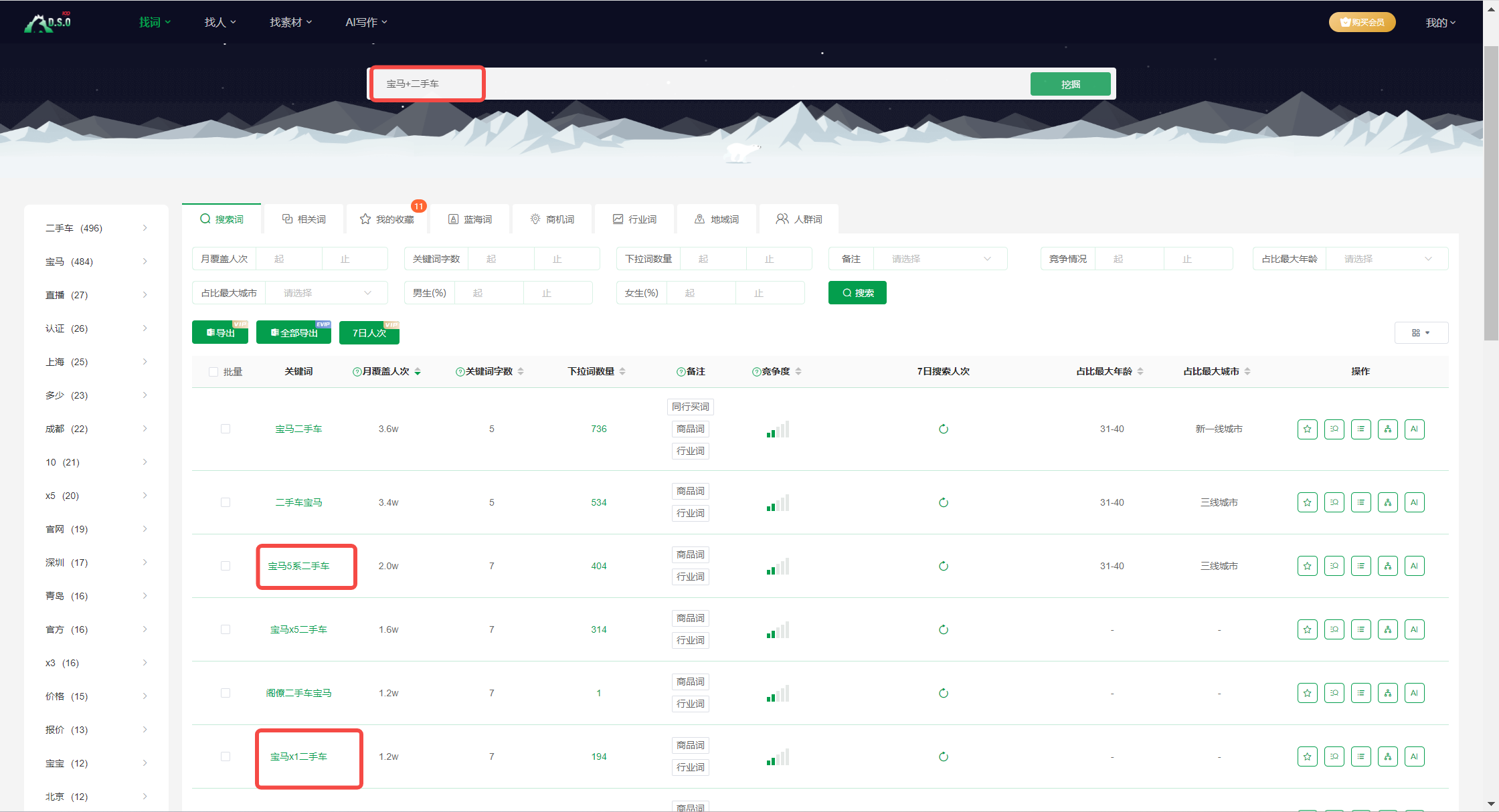Open the 找词 navigation dropdown
The height and width of the screenshot is (812, 1499).
(155, 22)
